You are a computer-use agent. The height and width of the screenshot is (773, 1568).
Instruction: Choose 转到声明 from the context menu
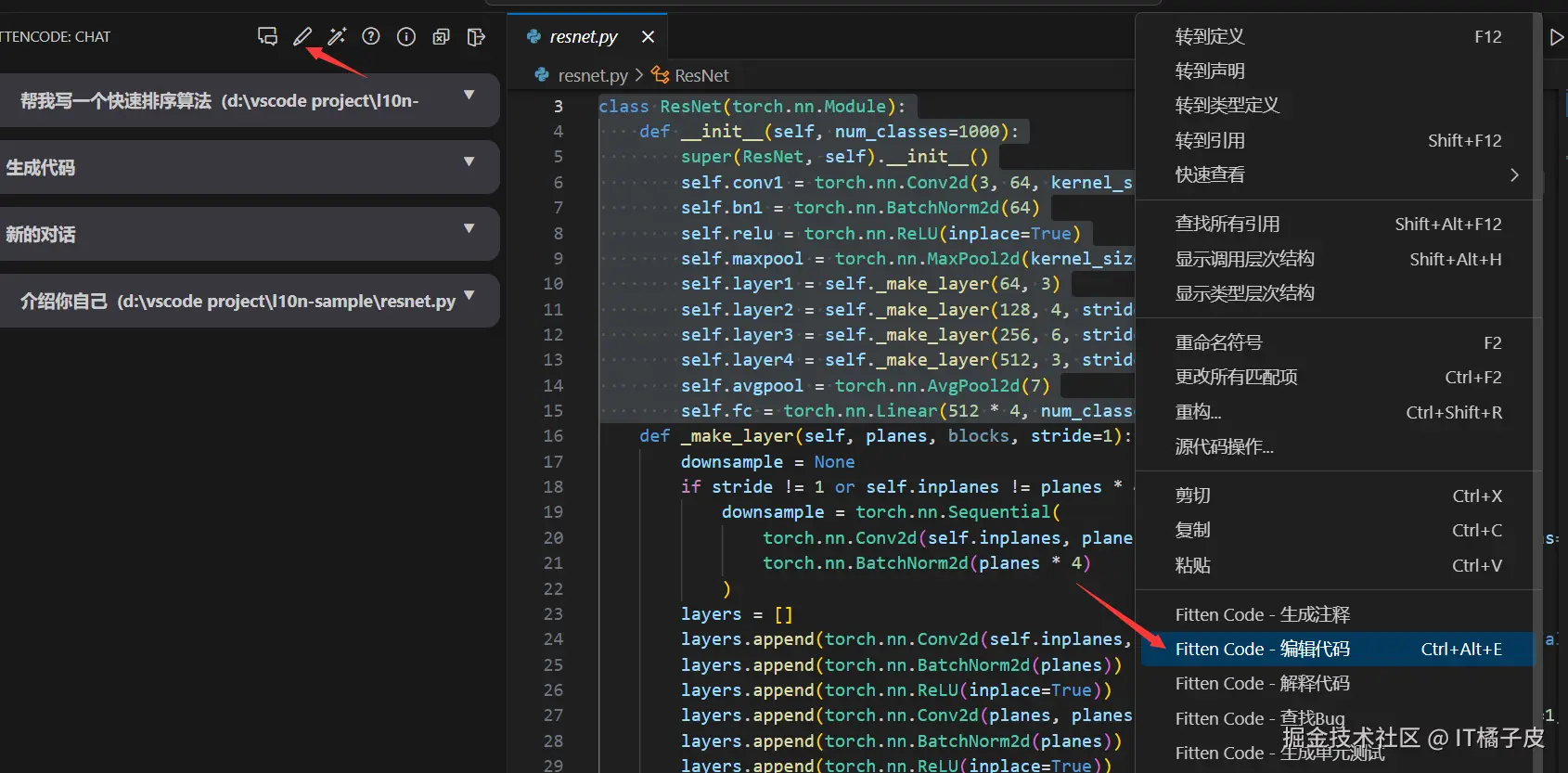coord(1338,71)
